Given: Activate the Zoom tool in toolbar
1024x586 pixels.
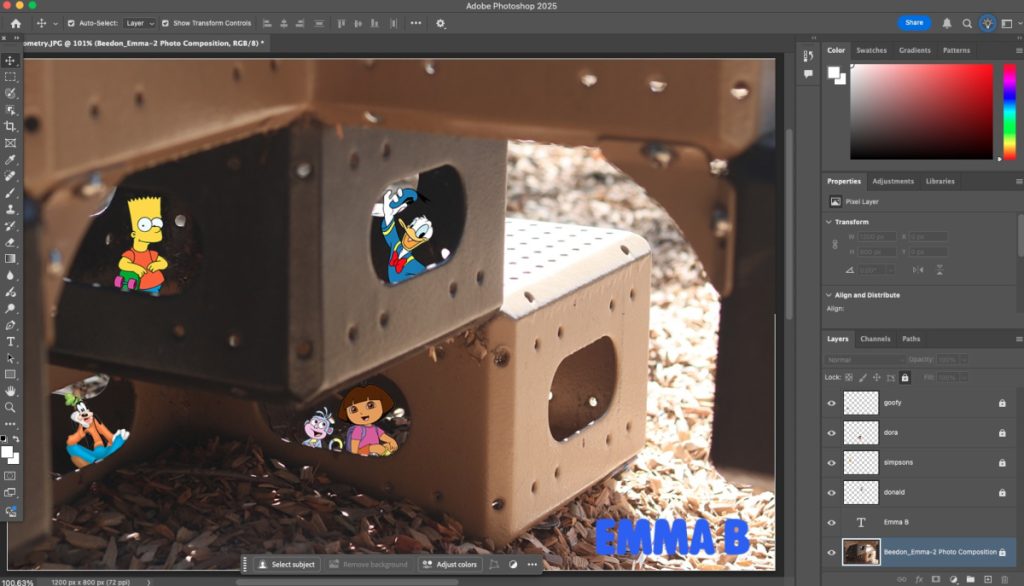Looking at the screenshot, I should 11,407.
